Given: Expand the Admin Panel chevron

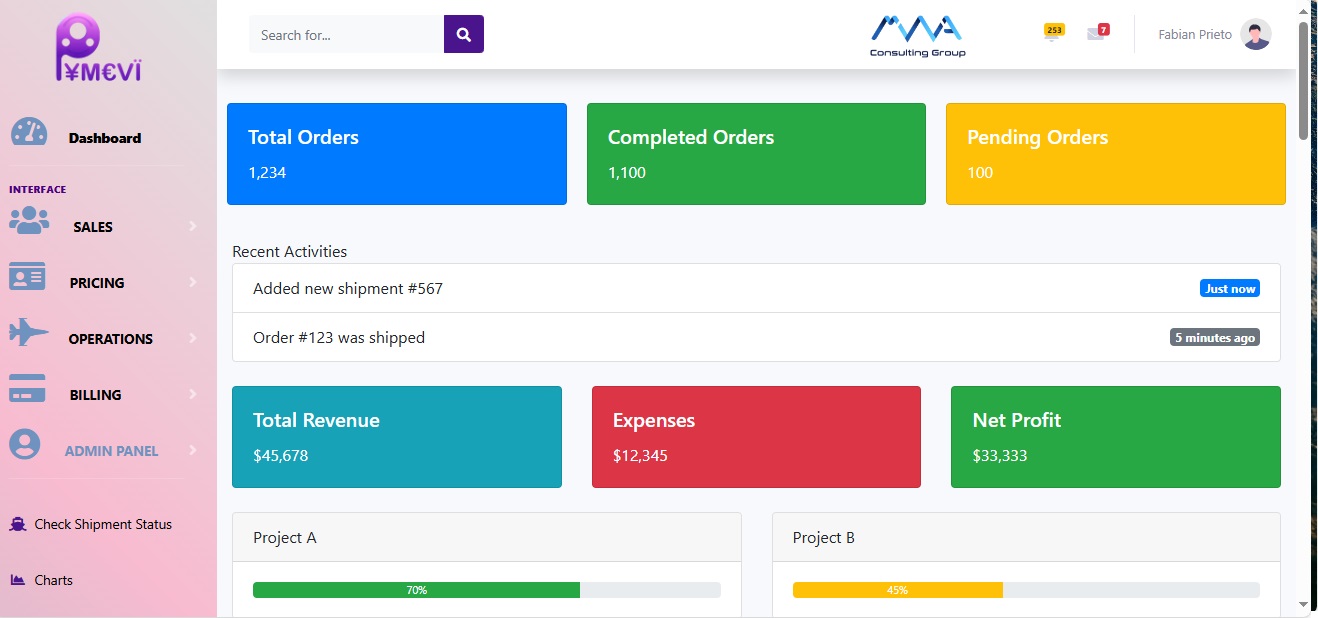Looking at the screenshot, I should pos(192,451).
